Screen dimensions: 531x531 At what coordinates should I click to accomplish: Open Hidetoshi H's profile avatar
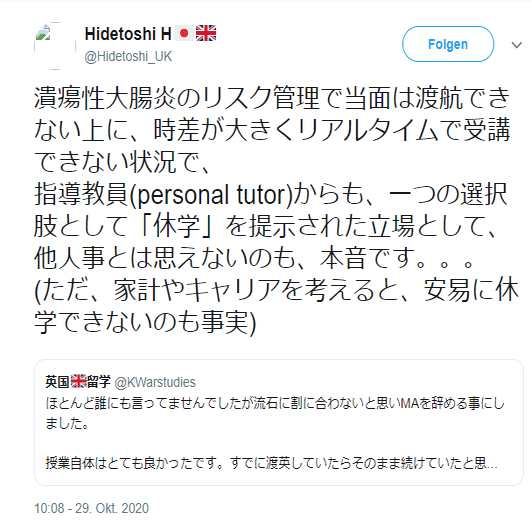coord(55,45)
